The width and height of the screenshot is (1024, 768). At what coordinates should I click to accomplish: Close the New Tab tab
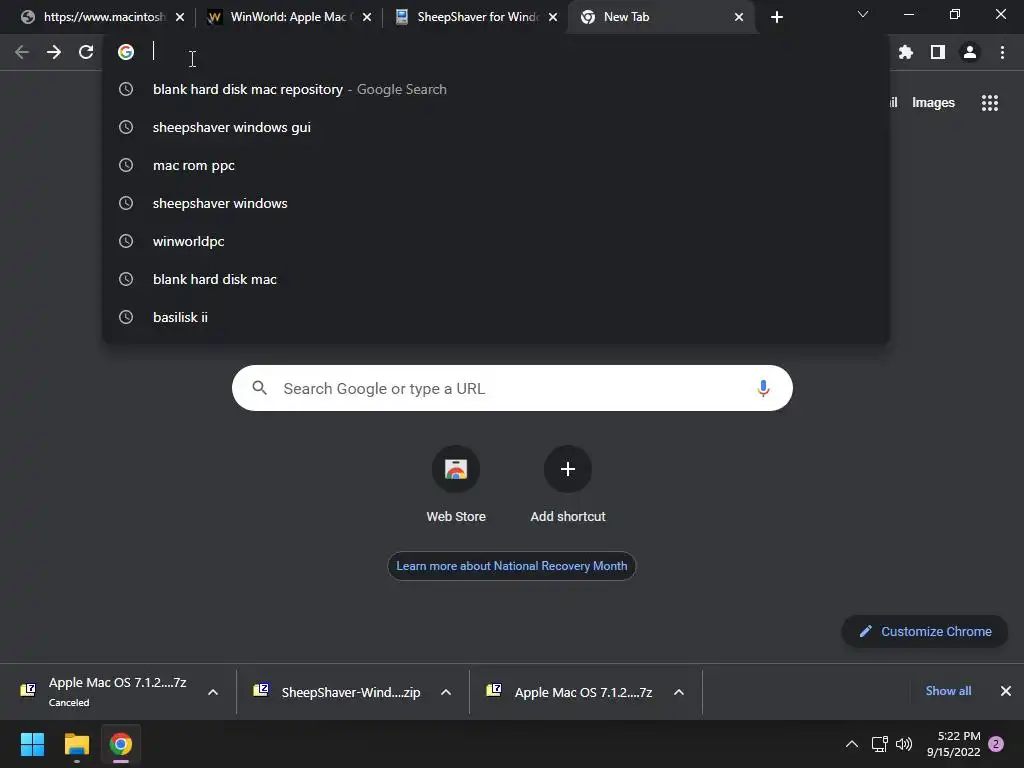point(739,17)
